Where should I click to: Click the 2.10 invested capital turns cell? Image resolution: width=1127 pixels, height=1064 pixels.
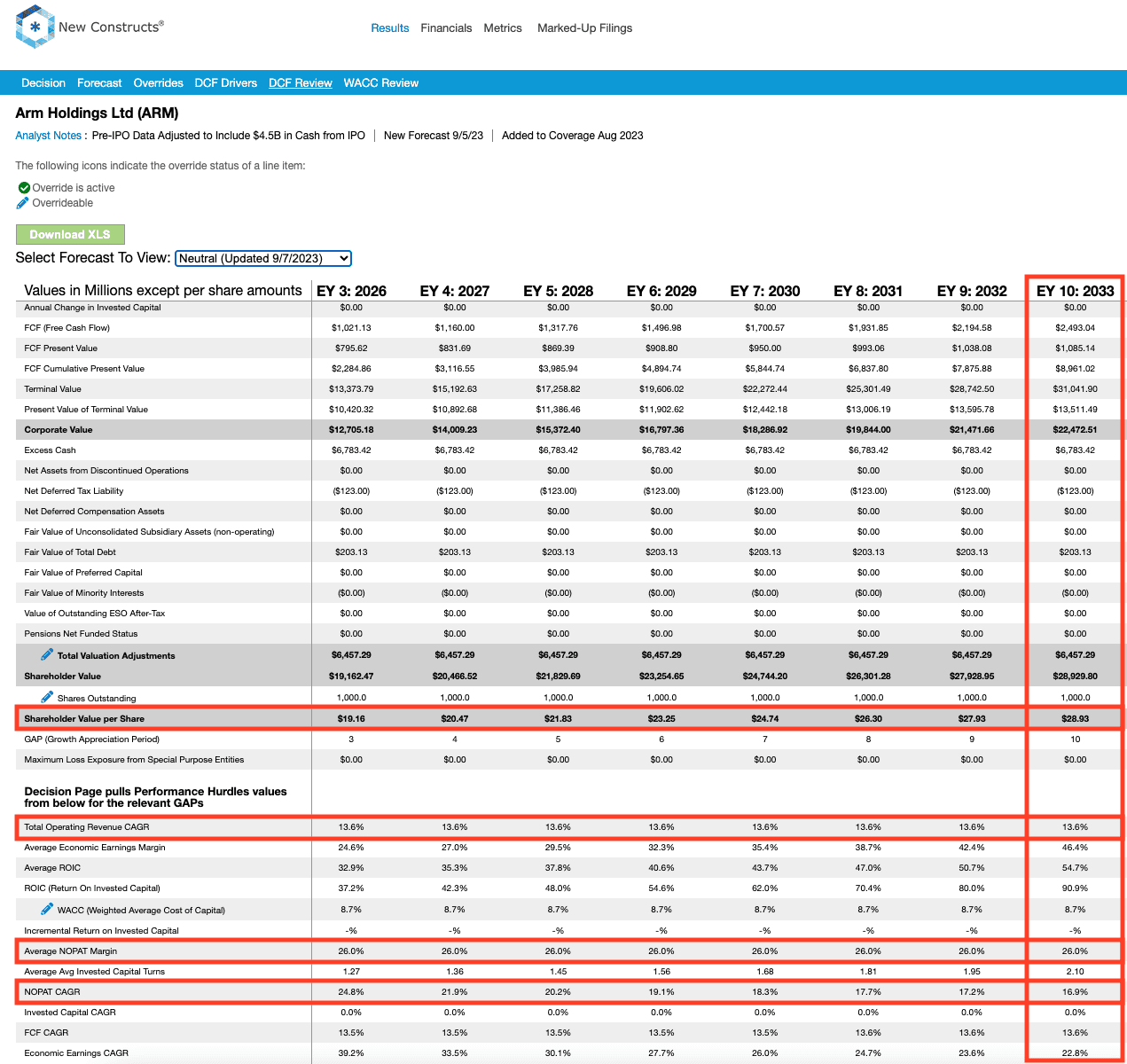pyautogui.click(x=1076, y=972)
